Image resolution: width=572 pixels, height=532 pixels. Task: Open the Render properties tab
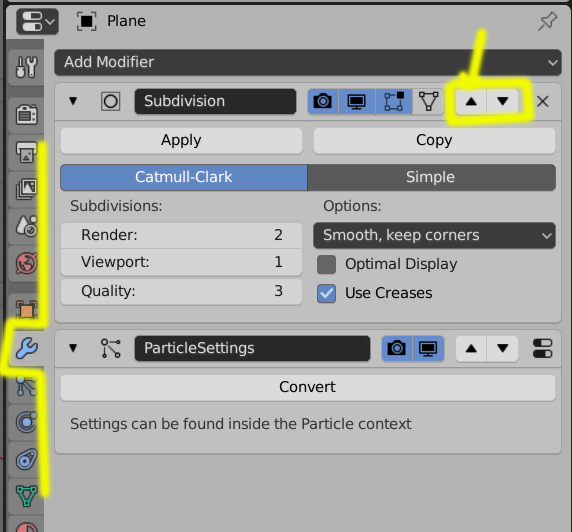point(26,115)
